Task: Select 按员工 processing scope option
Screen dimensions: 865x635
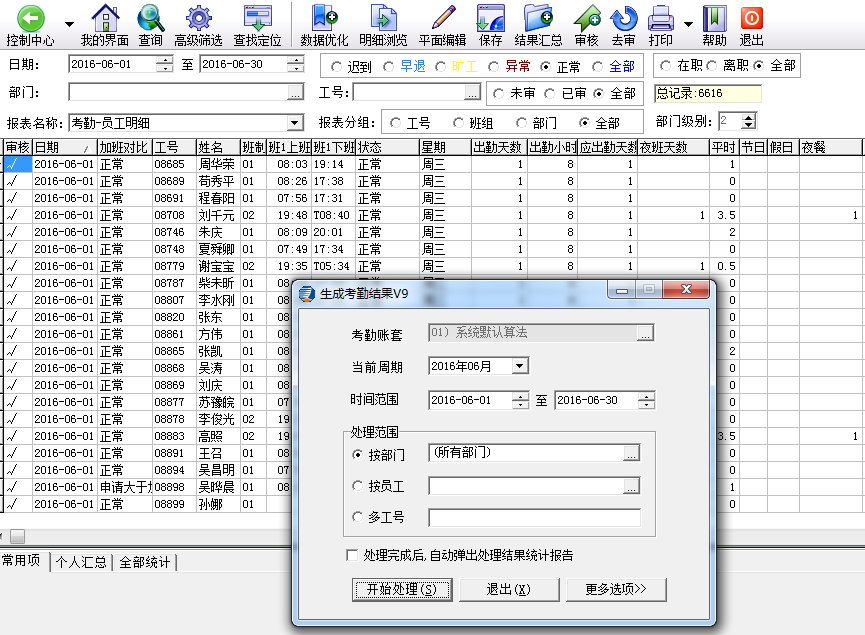Action: tap(359, 486)
